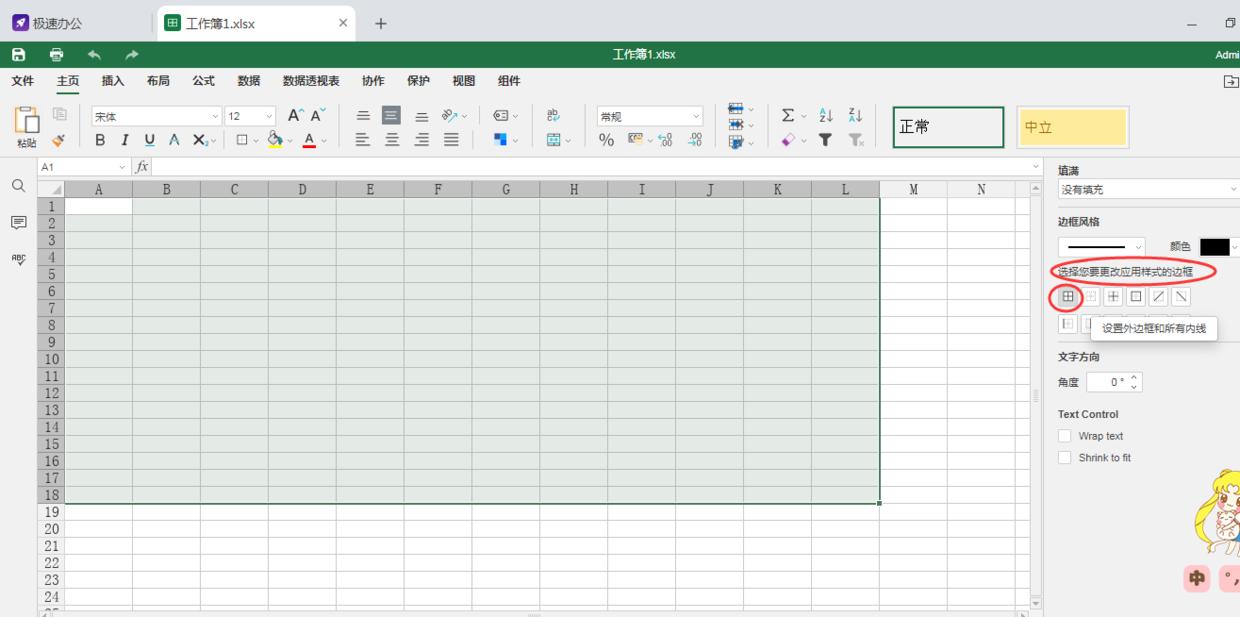The height and width of the screenshot is (617, 1240).
Task: Click the filter funnel icon
Action: click(x=826, y=140)
